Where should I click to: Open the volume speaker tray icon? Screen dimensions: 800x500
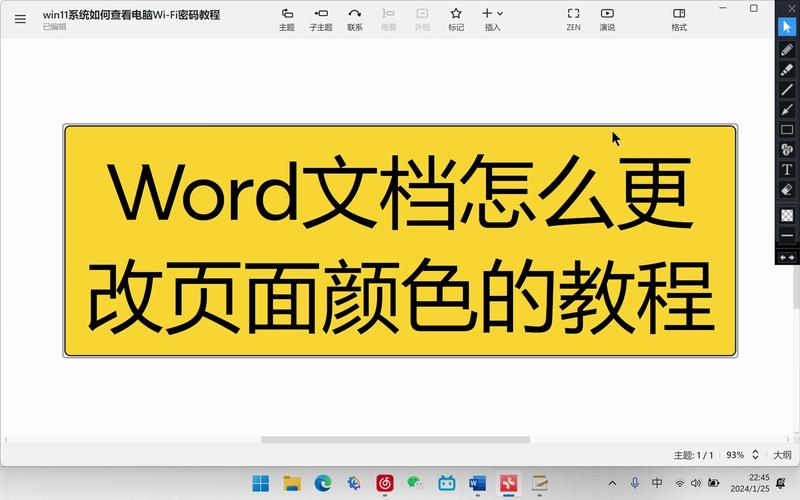[x=696, y=483]
